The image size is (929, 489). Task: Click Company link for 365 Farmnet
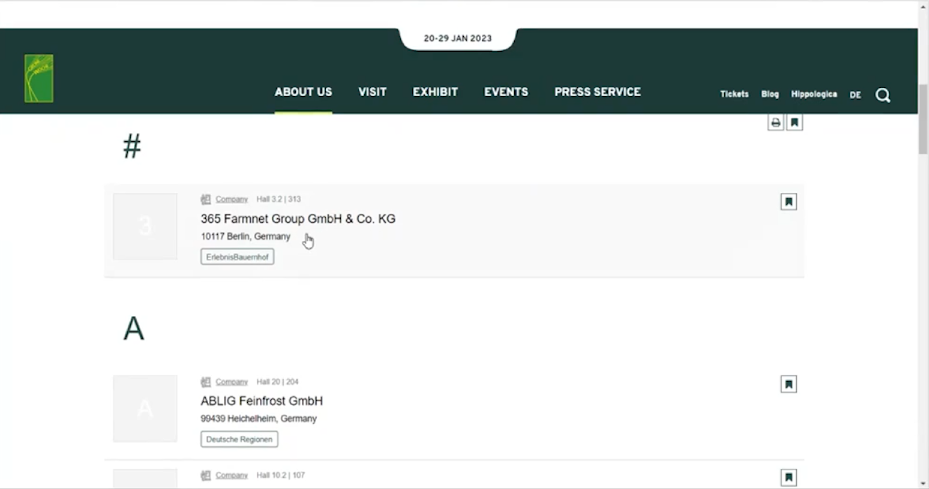(x=232, y=199)
